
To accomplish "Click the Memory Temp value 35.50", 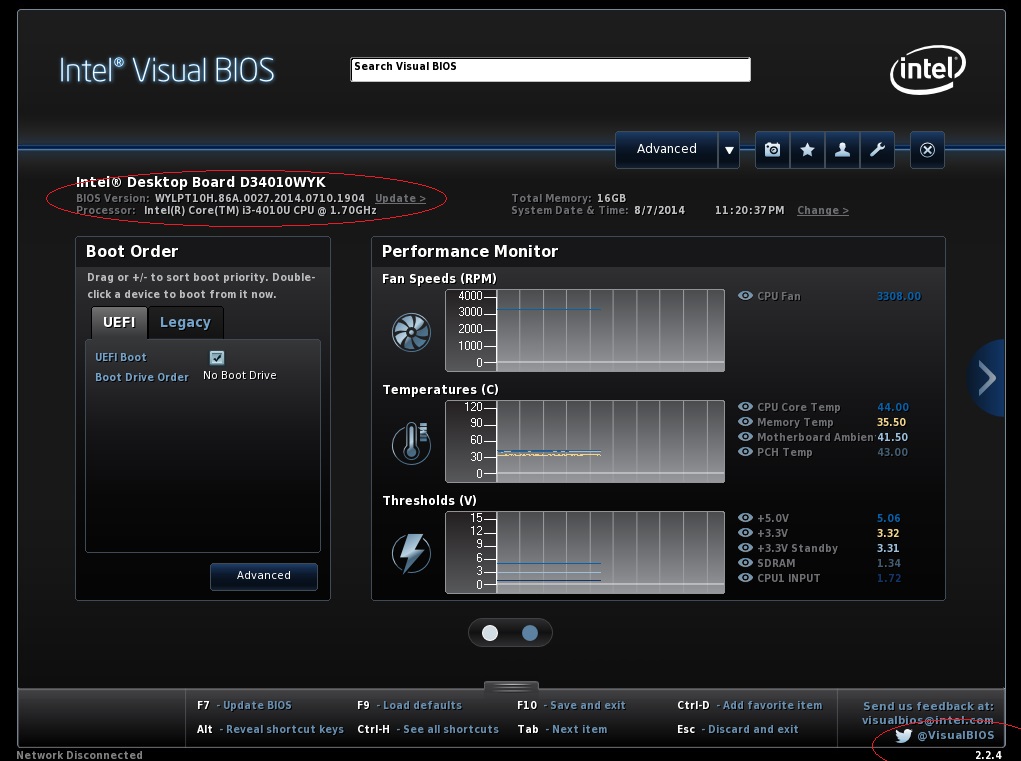I will click(x=891, y=422).
